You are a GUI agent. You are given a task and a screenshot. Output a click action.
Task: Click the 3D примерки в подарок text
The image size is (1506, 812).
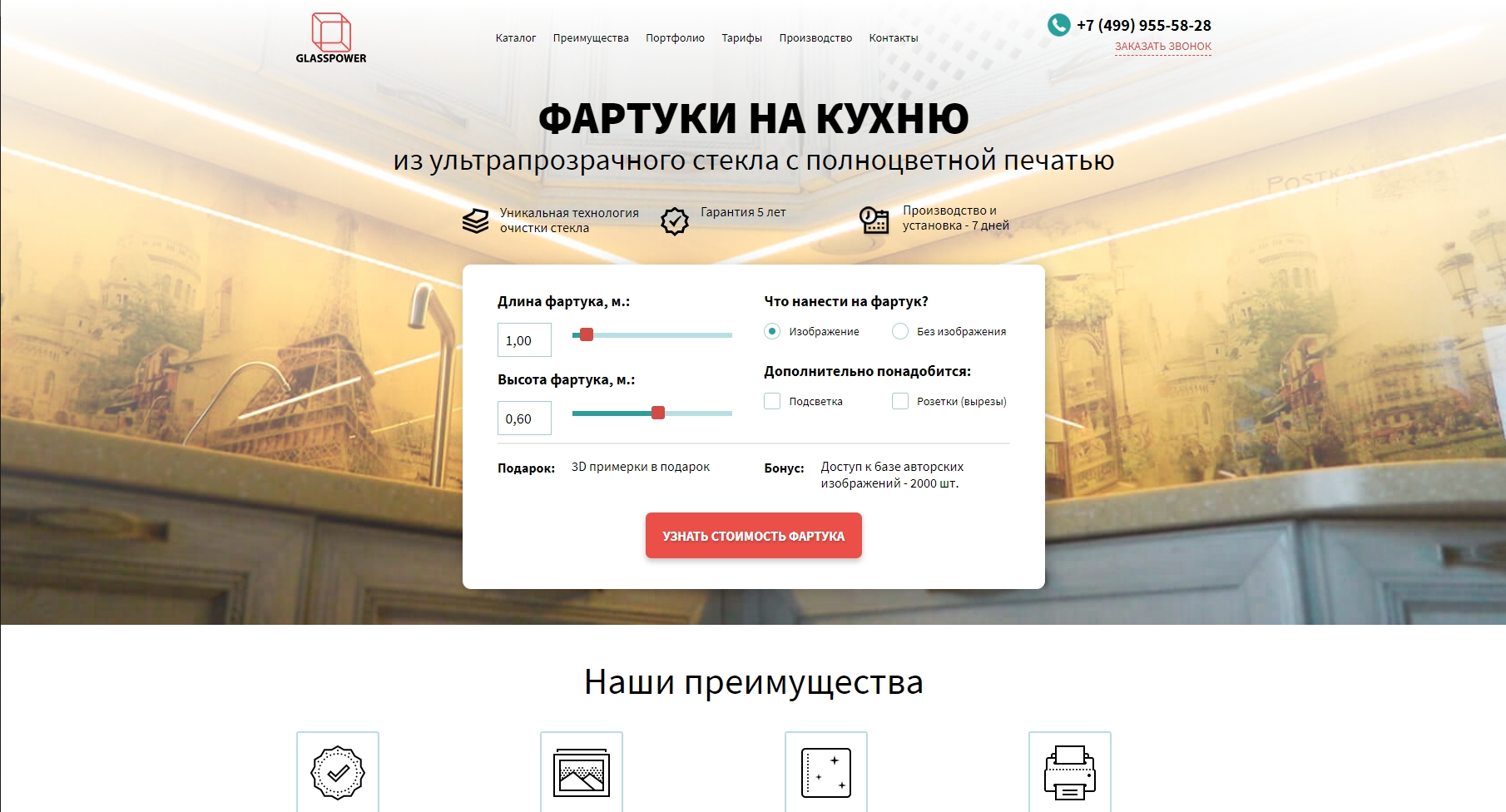(641, 467)
